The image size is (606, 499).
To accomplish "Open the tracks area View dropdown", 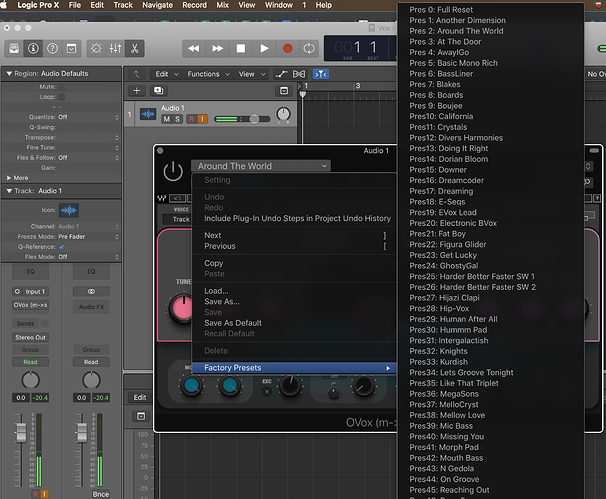I will click(x=252, y=74).
